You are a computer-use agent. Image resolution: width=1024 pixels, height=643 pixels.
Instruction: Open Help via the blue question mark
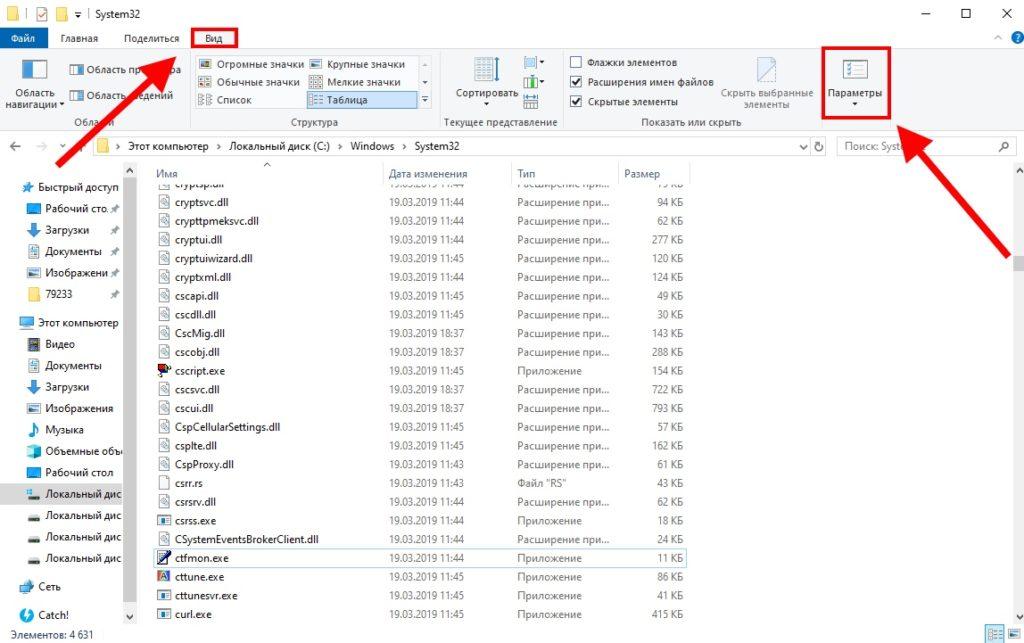(1016, 38)
